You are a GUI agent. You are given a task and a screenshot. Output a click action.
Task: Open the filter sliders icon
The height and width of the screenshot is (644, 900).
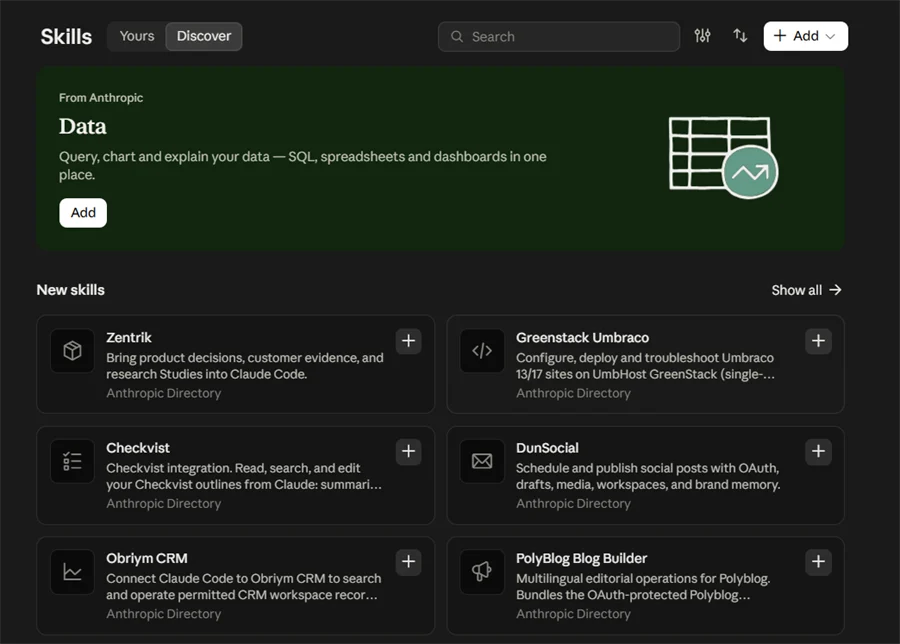coord(702,36)
